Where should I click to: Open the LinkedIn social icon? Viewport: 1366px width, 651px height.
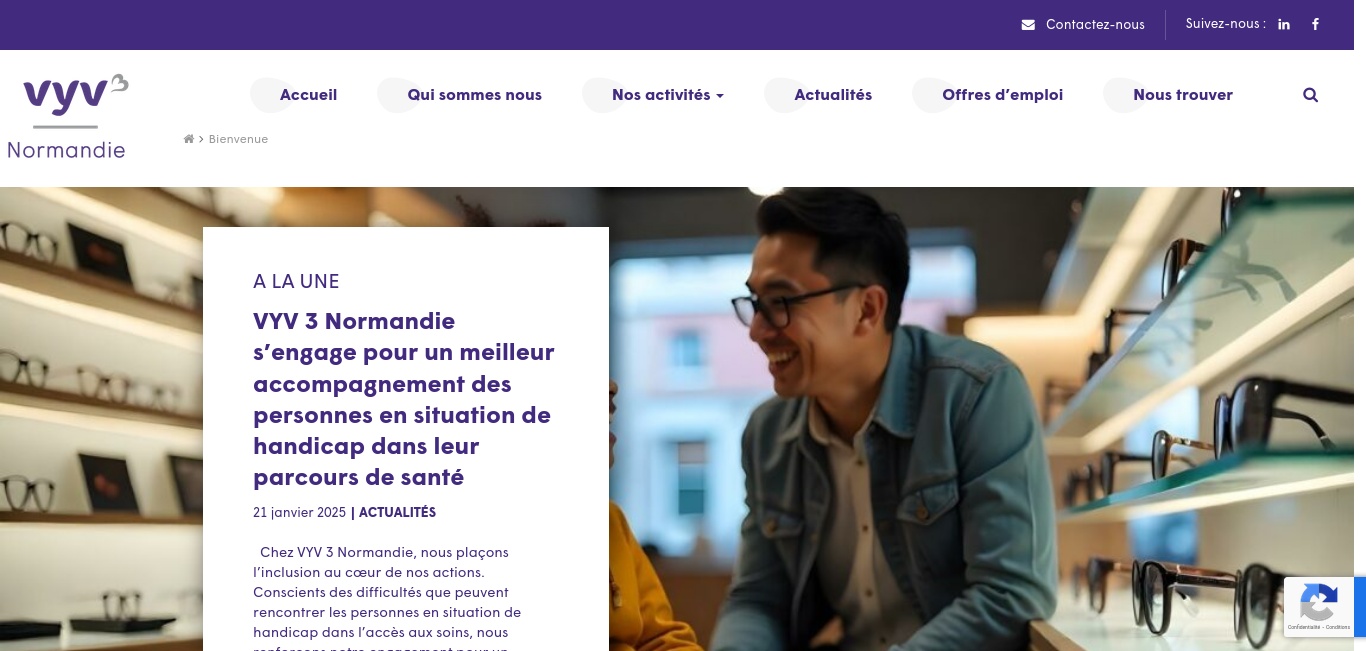pyautogui.click(x=1284, y=24)
